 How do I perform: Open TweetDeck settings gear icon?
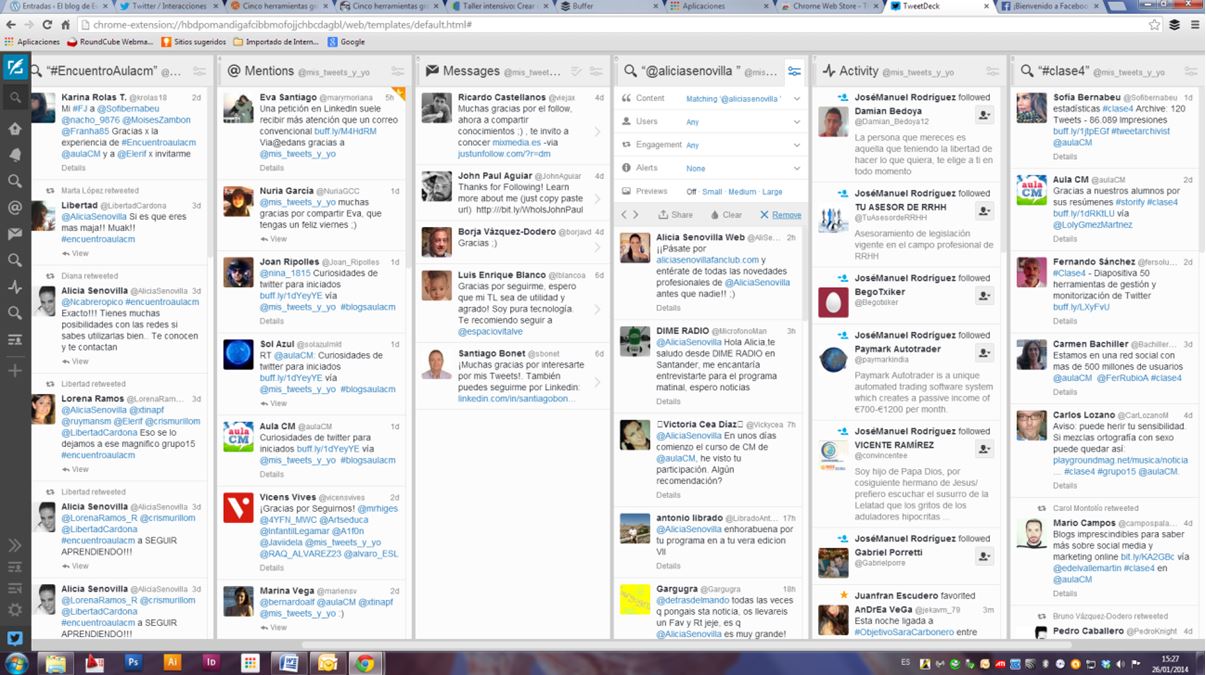pos(15,609)
